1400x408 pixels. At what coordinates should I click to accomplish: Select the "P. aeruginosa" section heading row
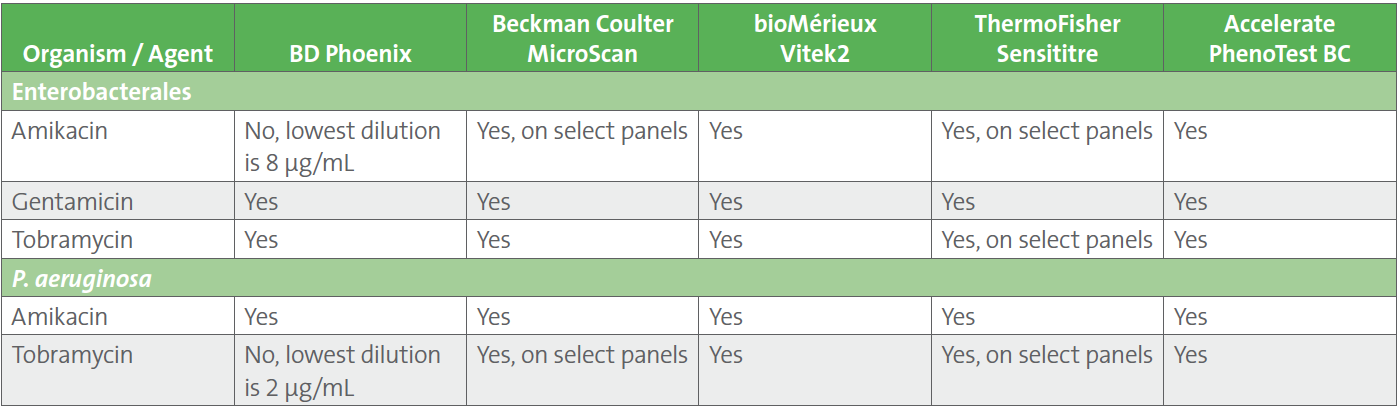(82, 278)
